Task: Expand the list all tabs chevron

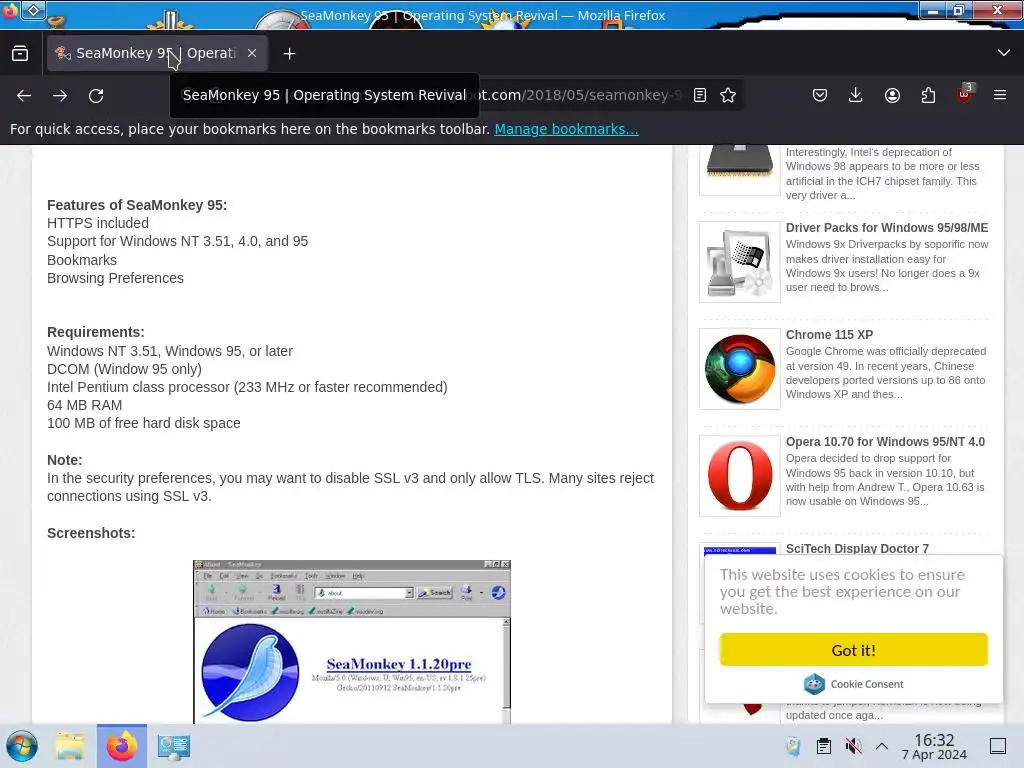Action: 1004,53
